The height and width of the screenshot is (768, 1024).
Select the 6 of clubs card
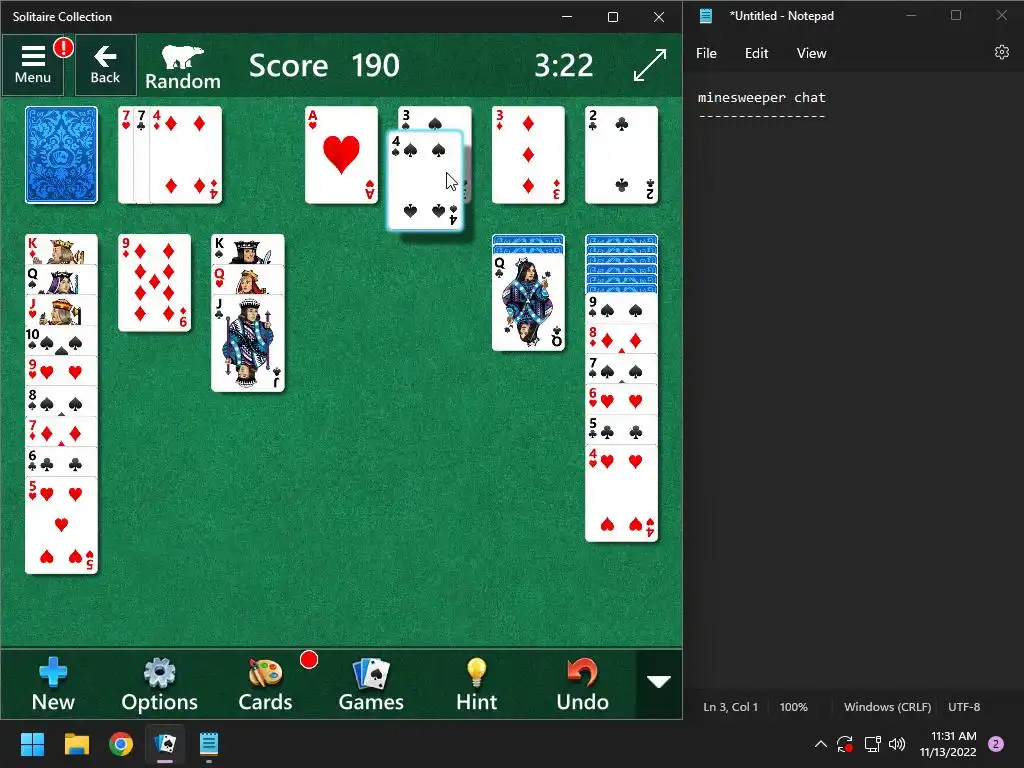pos(61,462)
